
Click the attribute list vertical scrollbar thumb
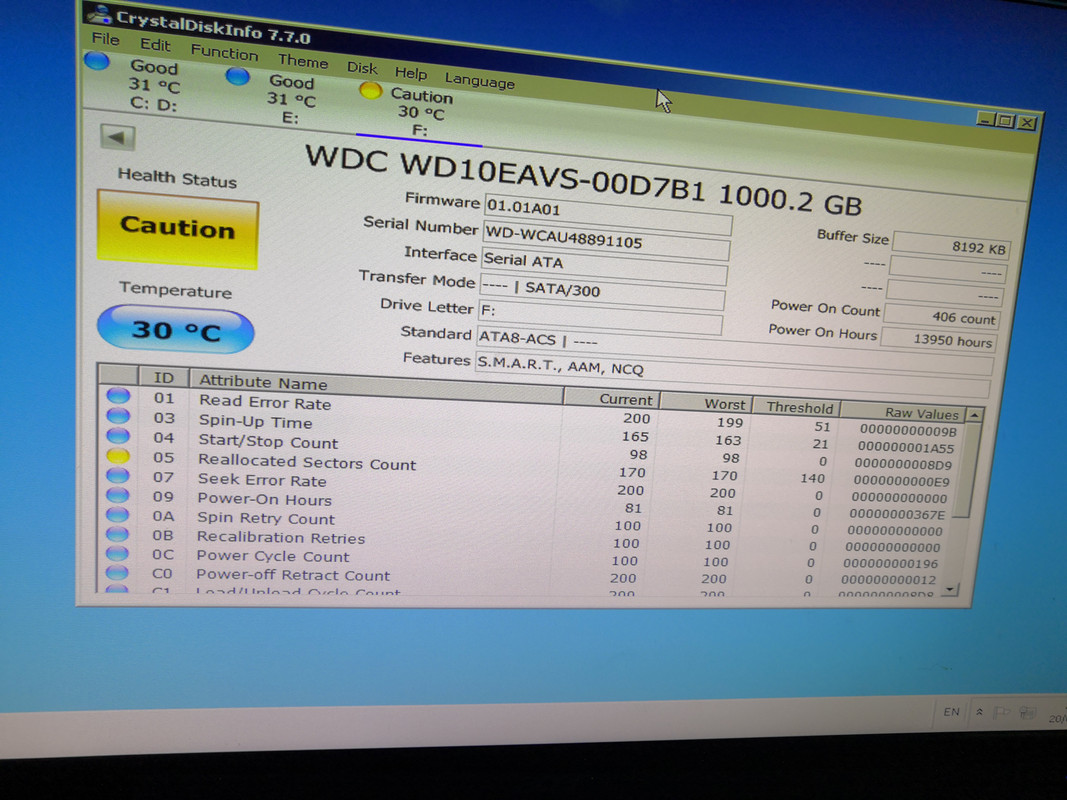pyautogui.click(x=968, y=469)
